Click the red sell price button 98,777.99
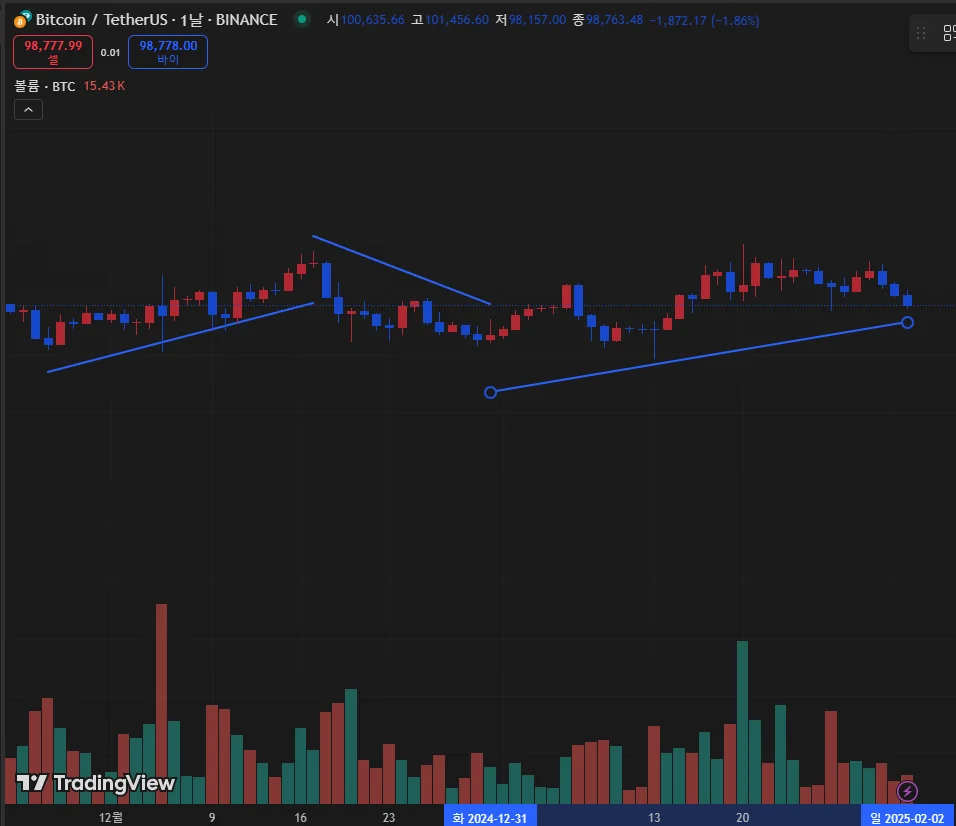Viewport: 956px width, 826px height. (x=53, y=52)
